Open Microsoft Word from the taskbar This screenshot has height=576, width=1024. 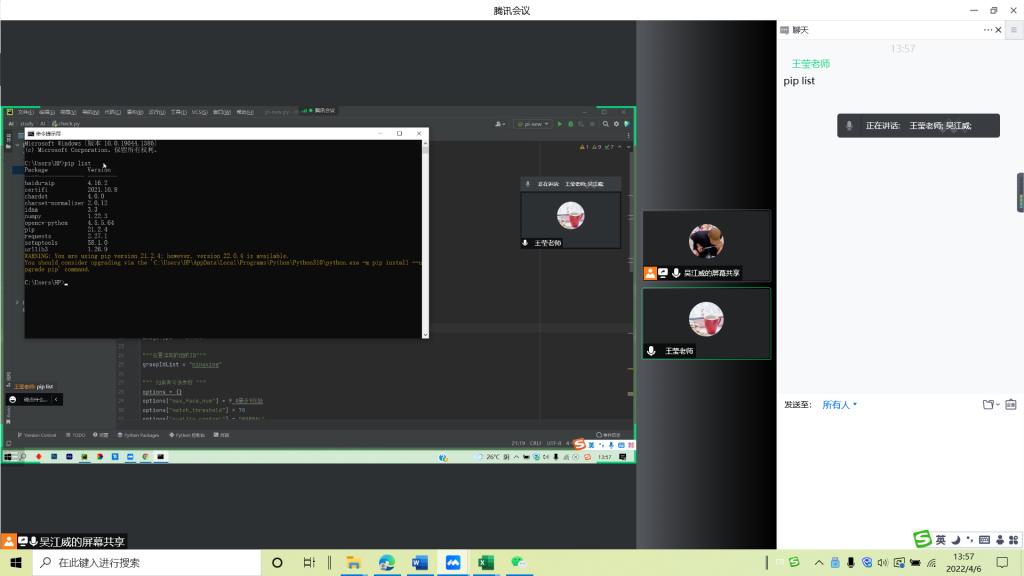419,563
